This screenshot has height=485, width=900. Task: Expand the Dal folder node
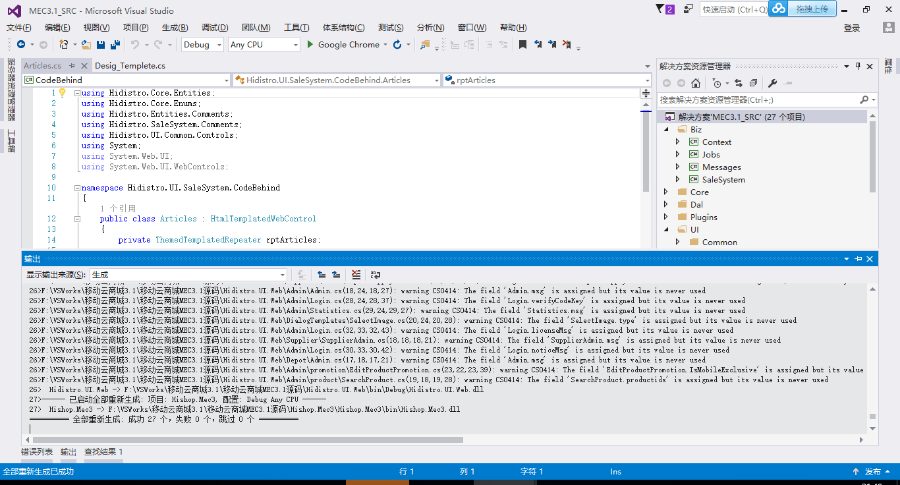tap(666, 204)
